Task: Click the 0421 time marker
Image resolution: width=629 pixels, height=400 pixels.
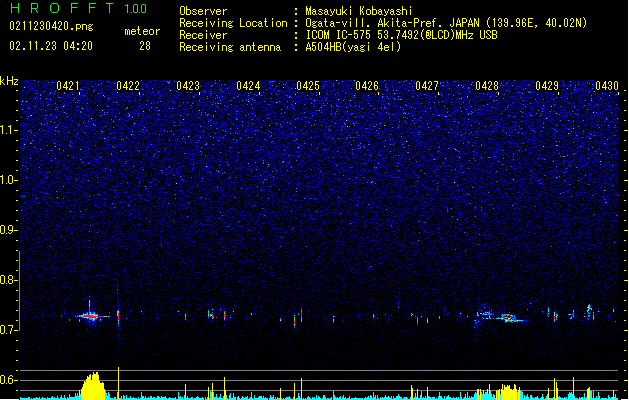Action: click(x=68, y=86)
